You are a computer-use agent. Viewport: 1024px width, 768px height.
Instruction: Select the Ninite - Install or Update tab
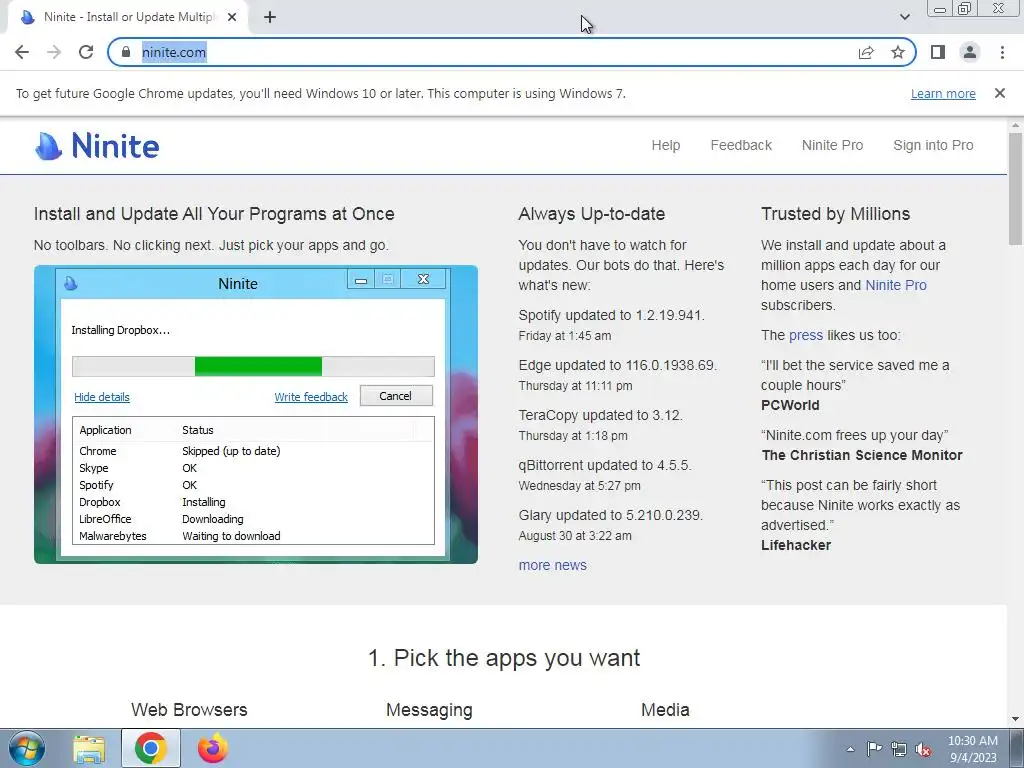127,17
